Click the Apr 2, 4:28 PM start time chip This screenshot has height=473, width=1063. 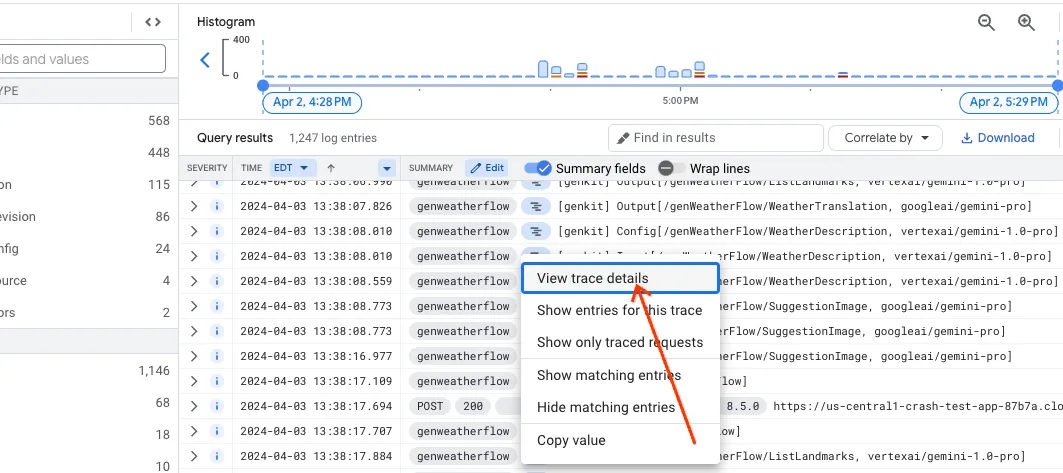point(312,102)
